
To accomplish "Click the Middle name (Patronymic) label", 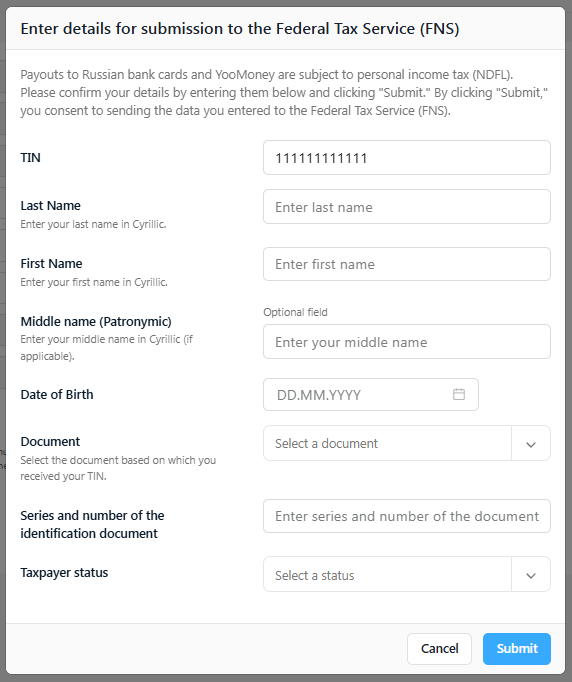I will (96, 321).
